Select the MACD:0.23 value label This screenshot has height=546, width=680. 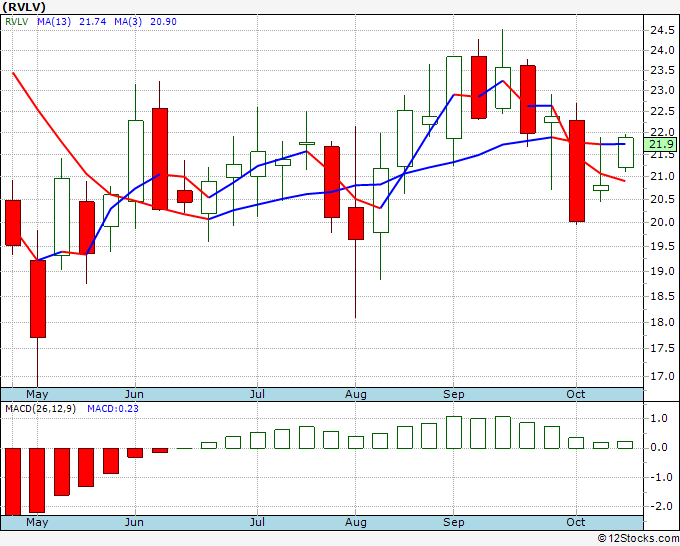pyautogui.click(x=113, y=409)
